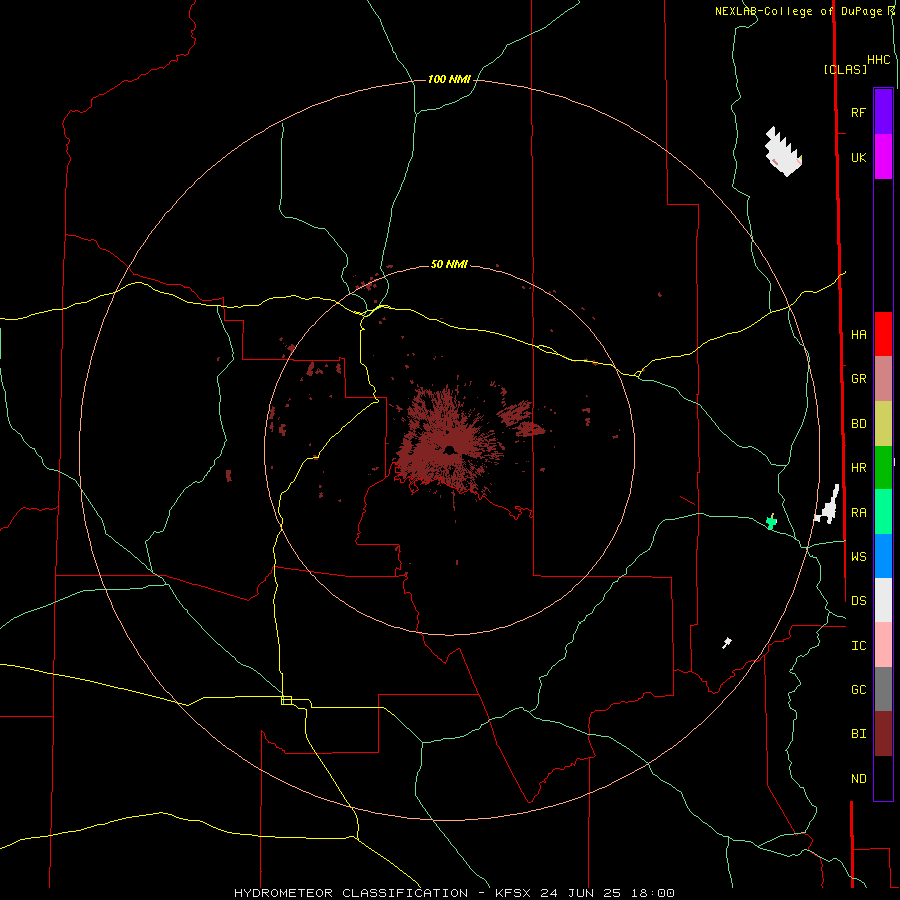Image resolution: width=900 pixels, height=900 pixels.
Task: Click the IC light pink legend swatch
Action: click(x=883, y=645)
